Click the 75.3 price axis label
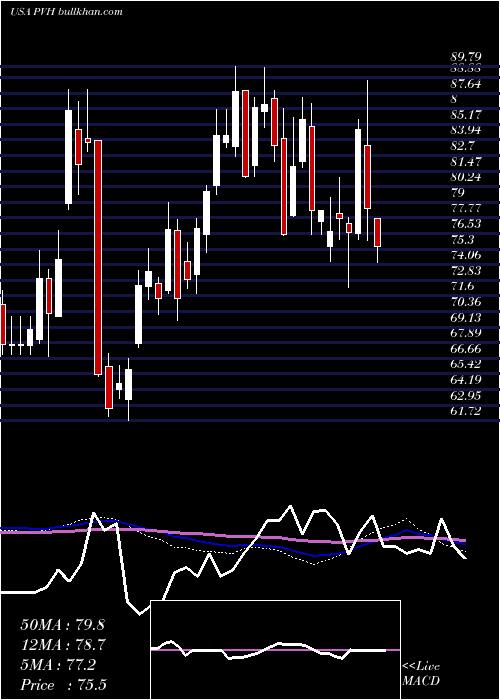Viewport: 500px width, 700px height. (463, 240)
